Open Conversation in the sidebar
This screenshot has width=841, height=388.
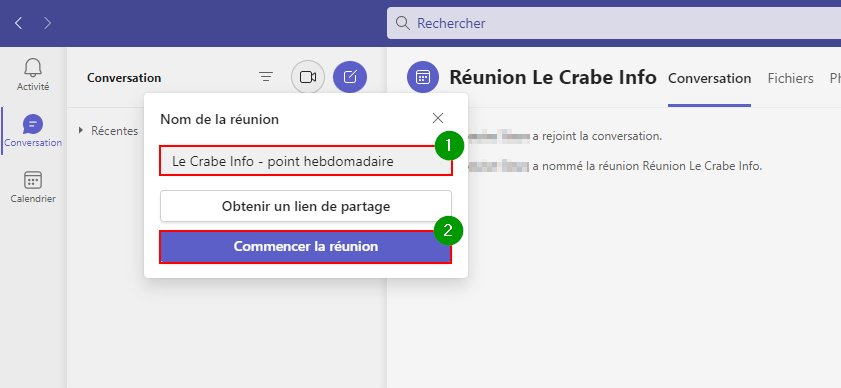pyautogui.click(x=33, y=131)
